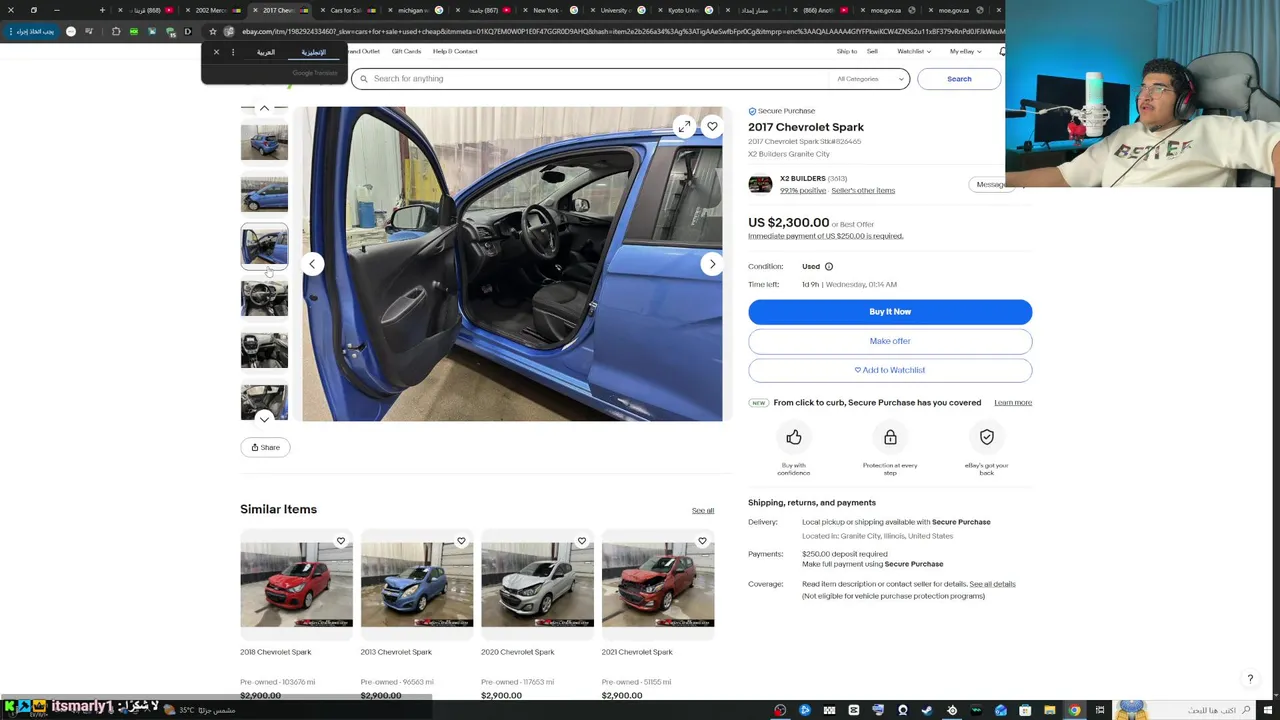Click the X2 Builders seller logo
Screen dimensions: 1280x720
click(760, 184)
